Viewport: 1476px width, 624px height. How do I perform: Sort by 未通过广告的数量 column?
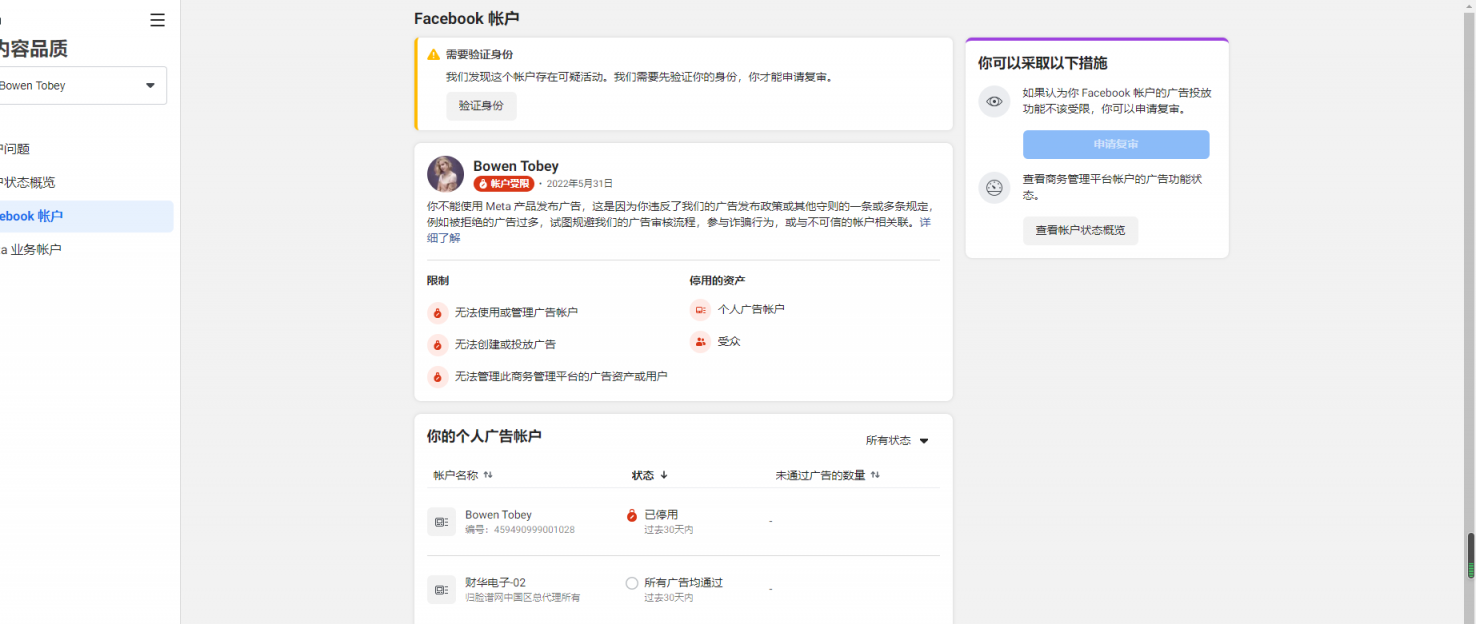(x=828, y=475)
